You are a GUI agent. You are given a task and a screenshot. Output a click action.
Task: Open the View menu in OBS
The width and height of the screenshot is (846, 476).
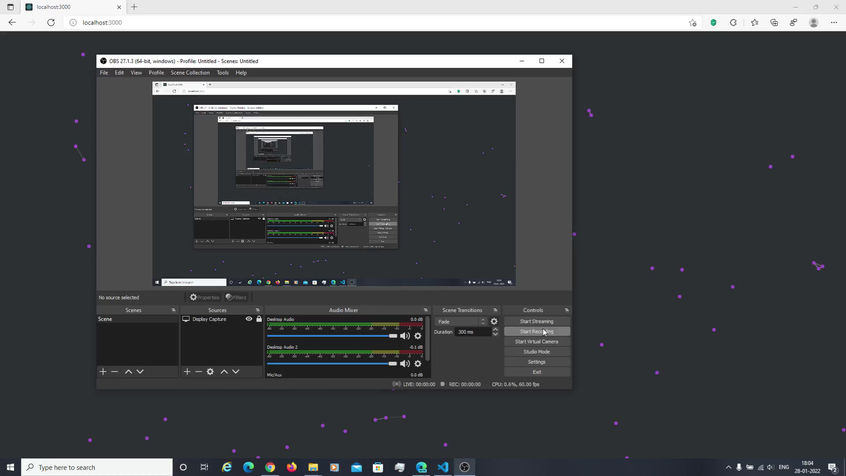pyautogui.click(x=136, y=72)
